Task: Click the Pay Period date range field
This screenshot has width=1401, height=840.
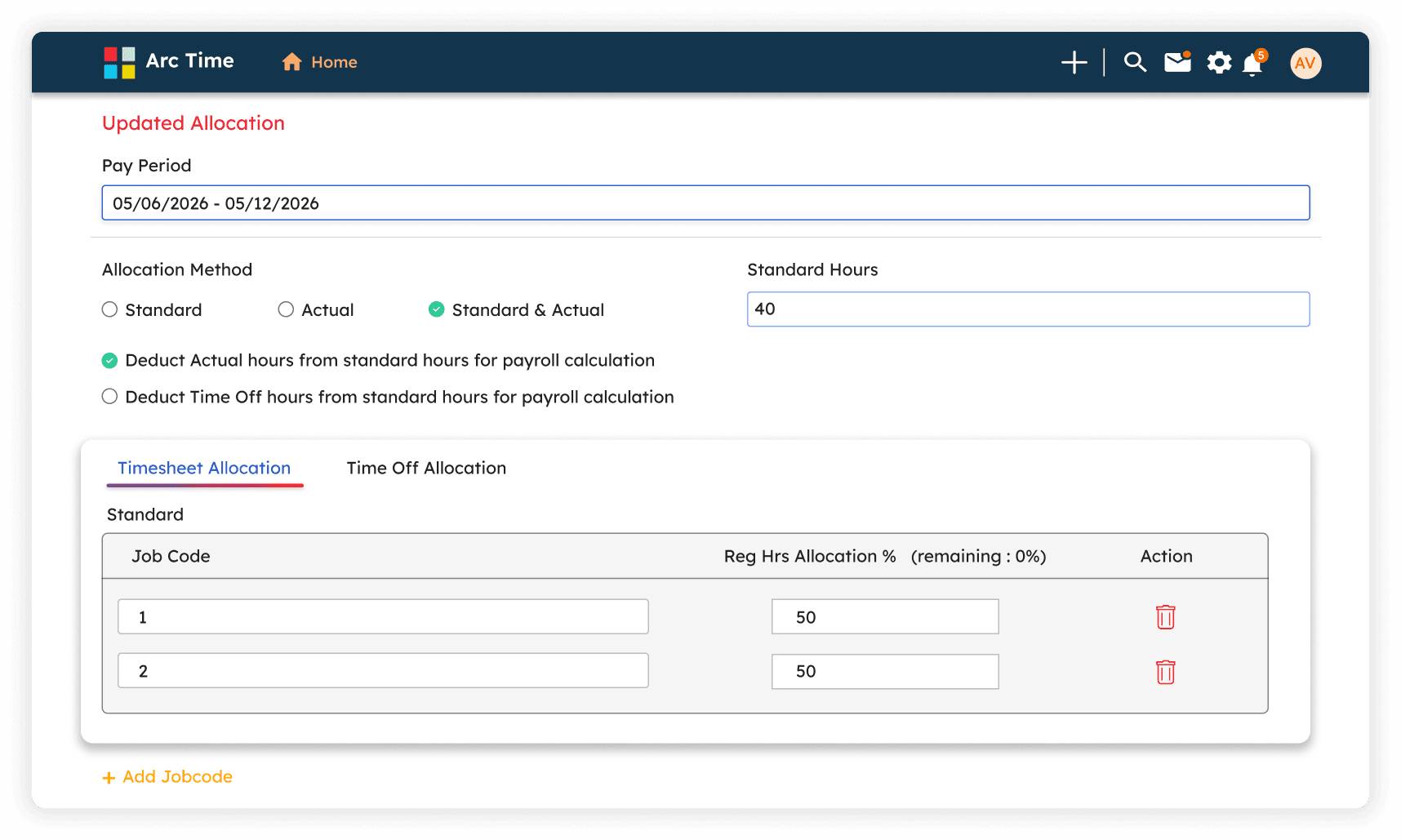Action: 705,202
